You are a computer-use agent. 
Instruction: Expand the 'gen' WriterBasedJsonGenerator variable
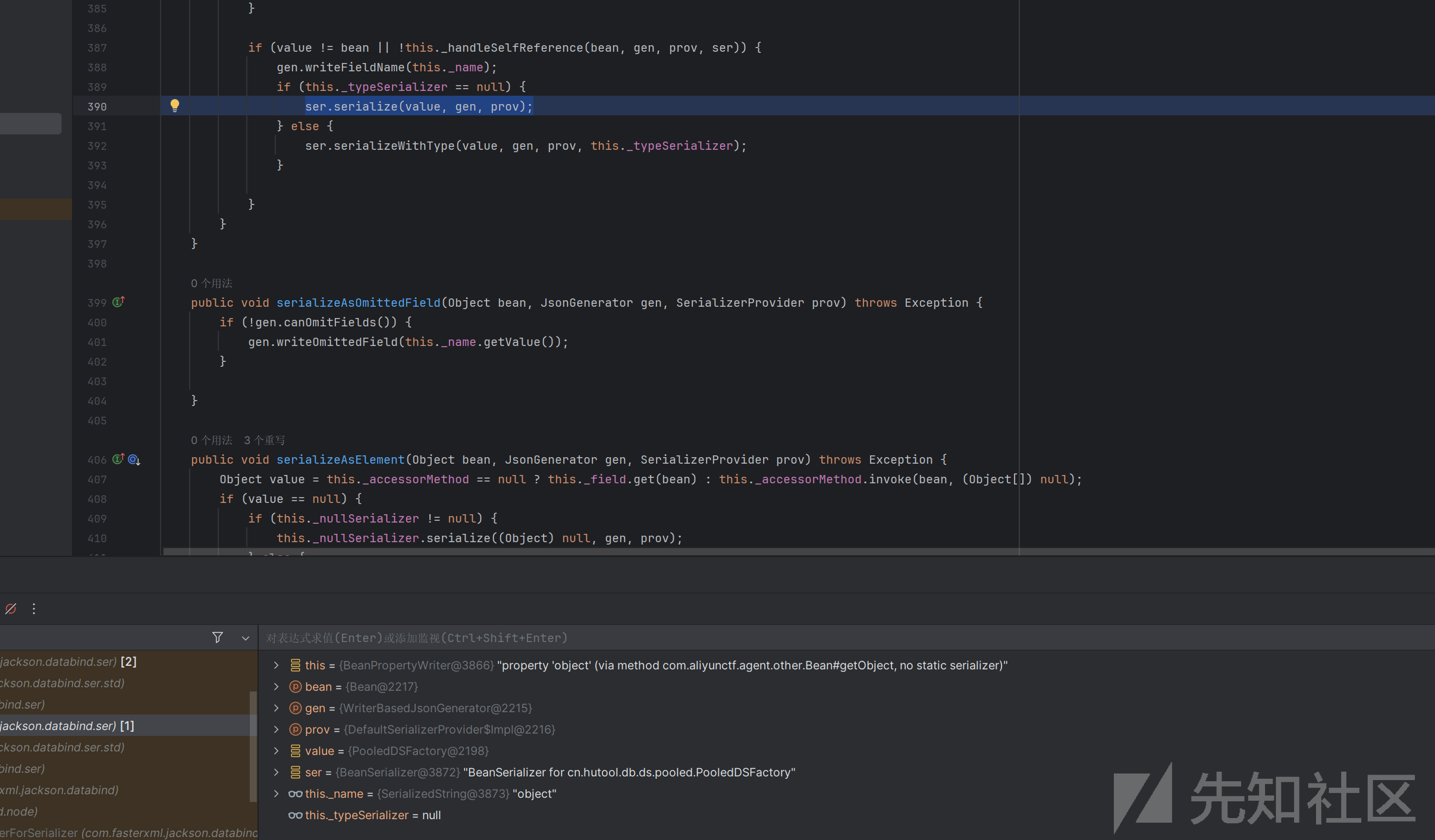[x=276, y=708]
